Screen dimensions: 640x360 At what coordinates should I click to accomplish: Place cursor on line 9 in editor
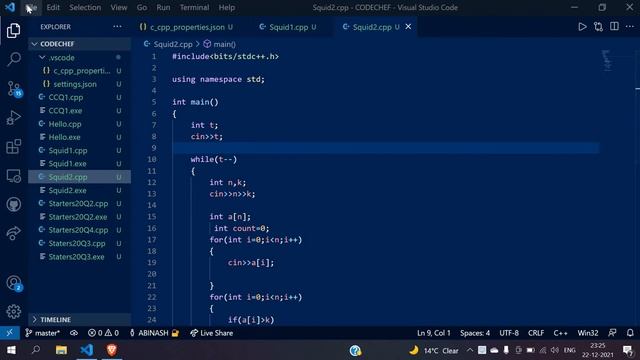(x=386, y=148)
